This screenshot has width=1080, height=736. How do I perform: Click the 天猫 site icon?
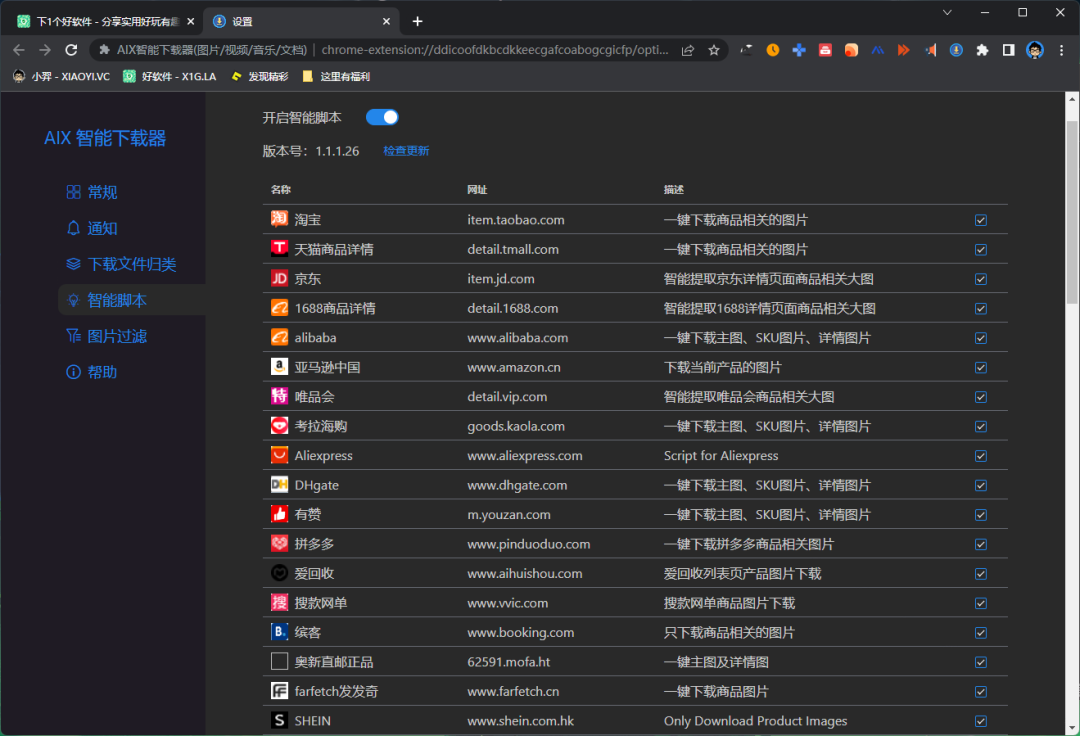click(x=279, y=249)
